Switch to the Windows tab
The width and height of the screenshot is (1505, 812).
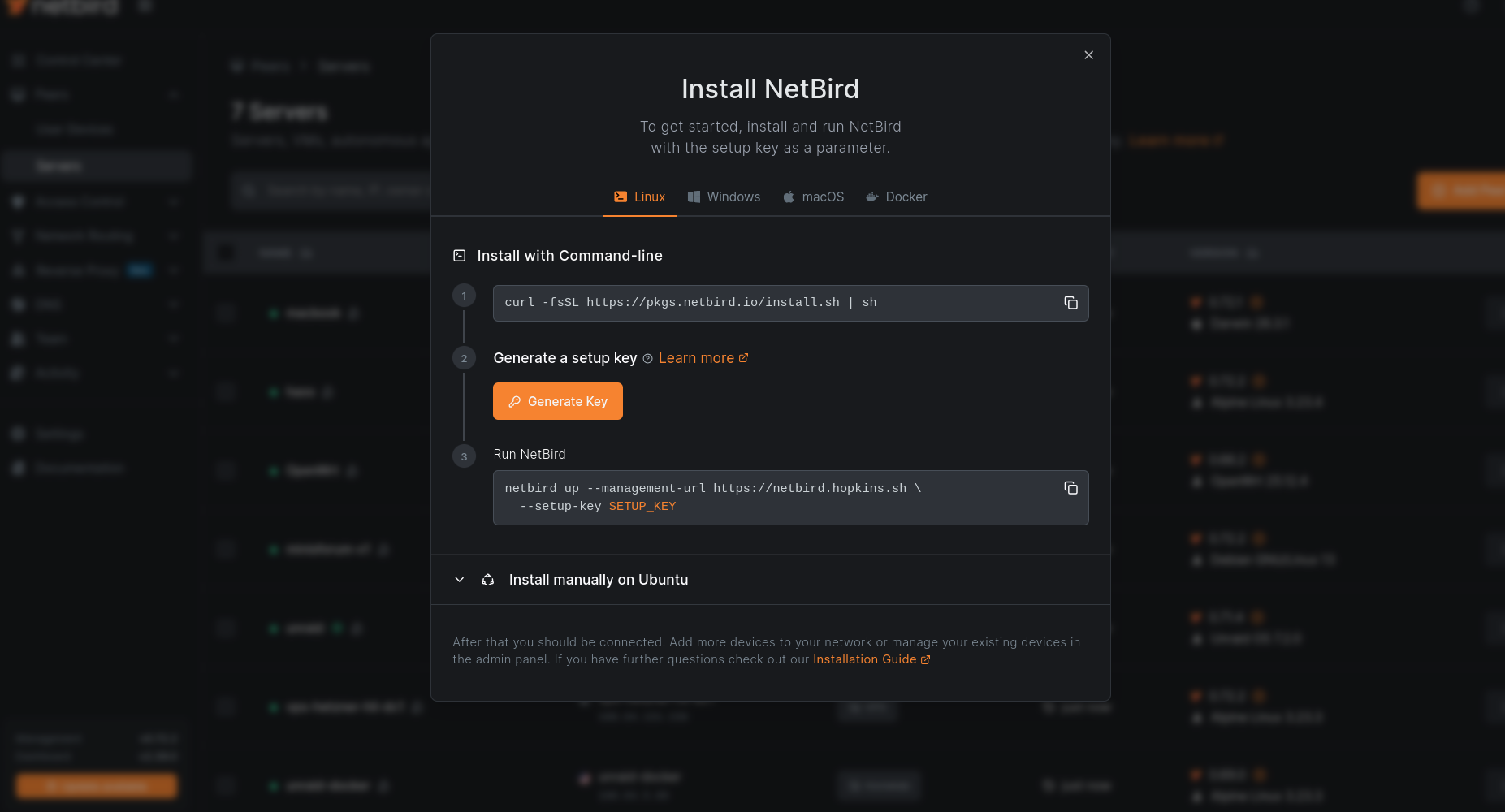pyautogui.click(x=724, y=197)
